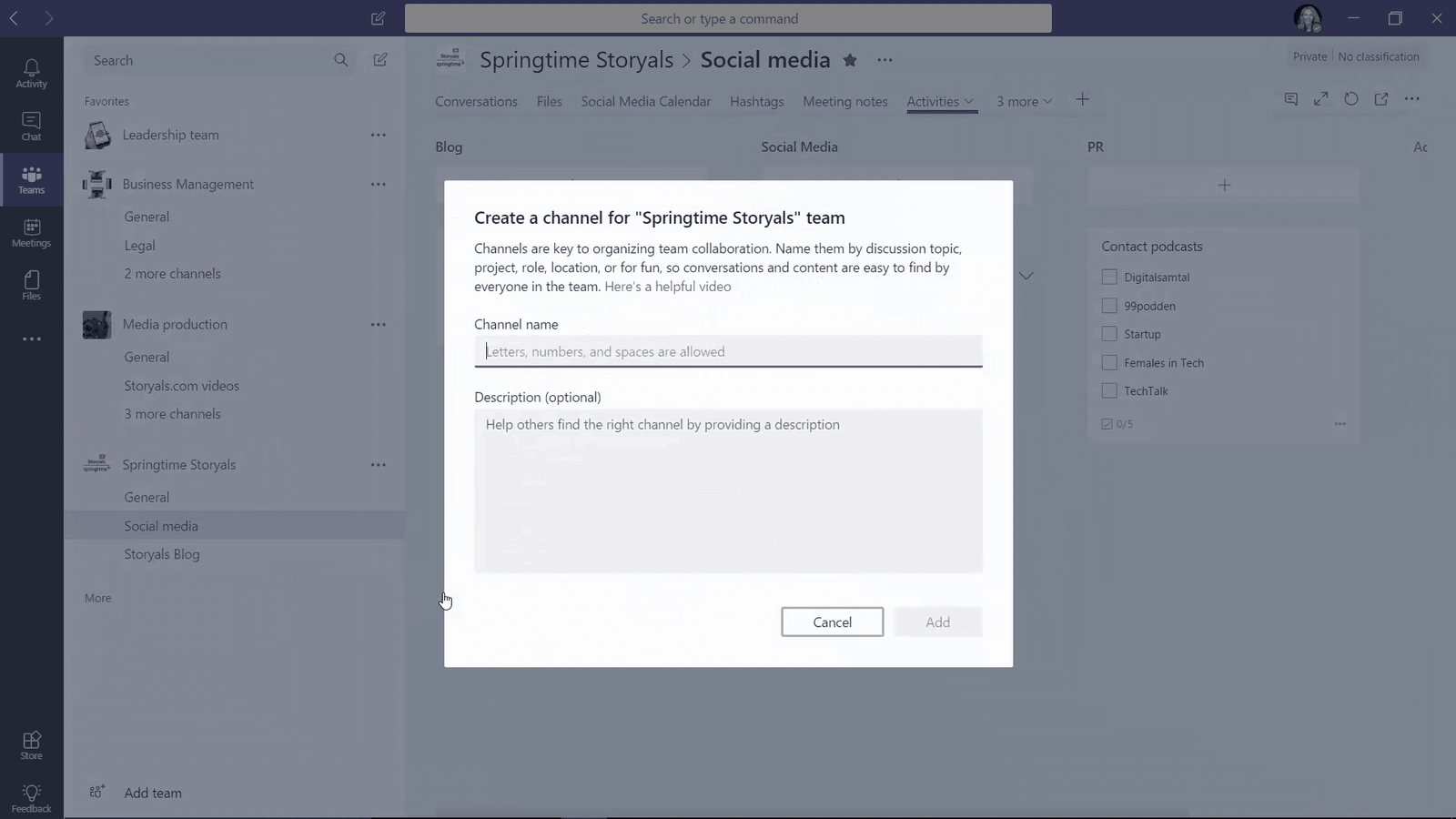This screenshot has height=819, width=1456.
Task: Expand 2 more channels under Business Management
Action: pyautogui.click(x=173, y=273)
